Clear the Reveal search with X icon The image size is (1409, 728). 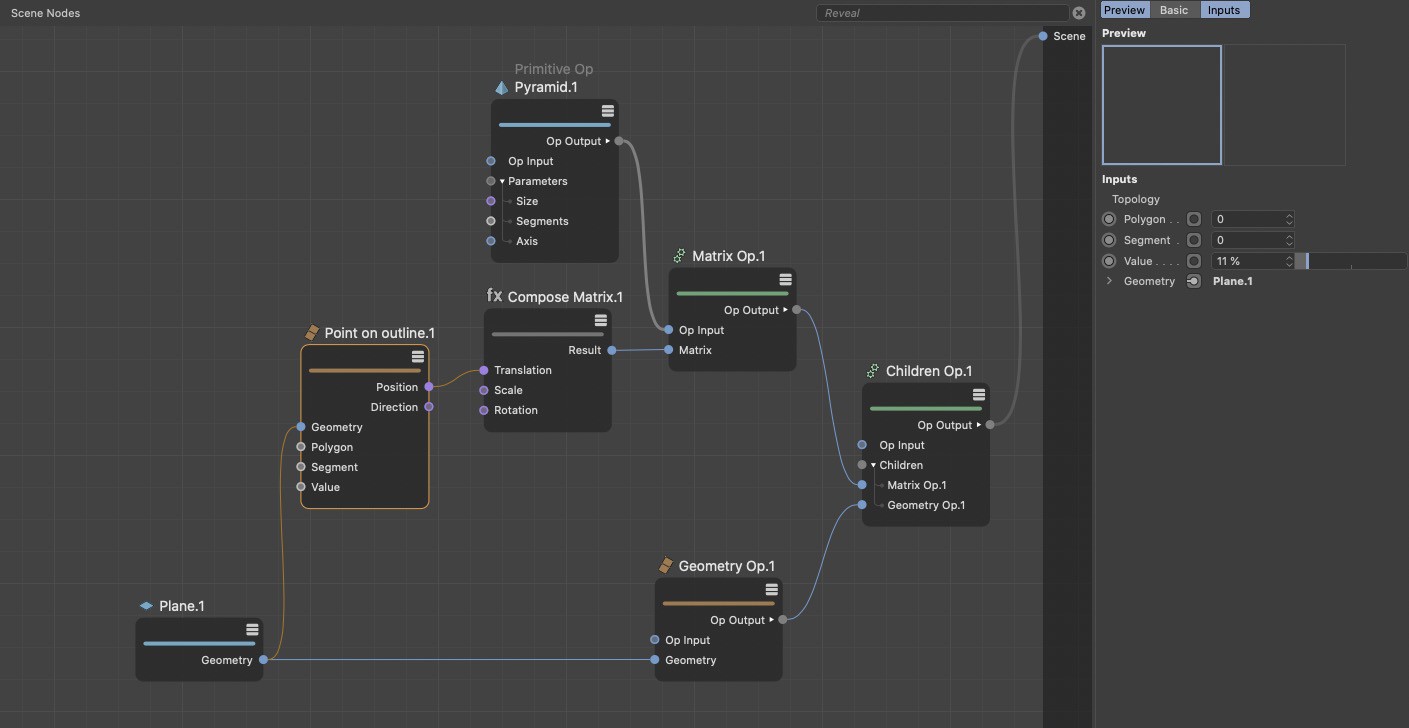tap(1079, 13)
